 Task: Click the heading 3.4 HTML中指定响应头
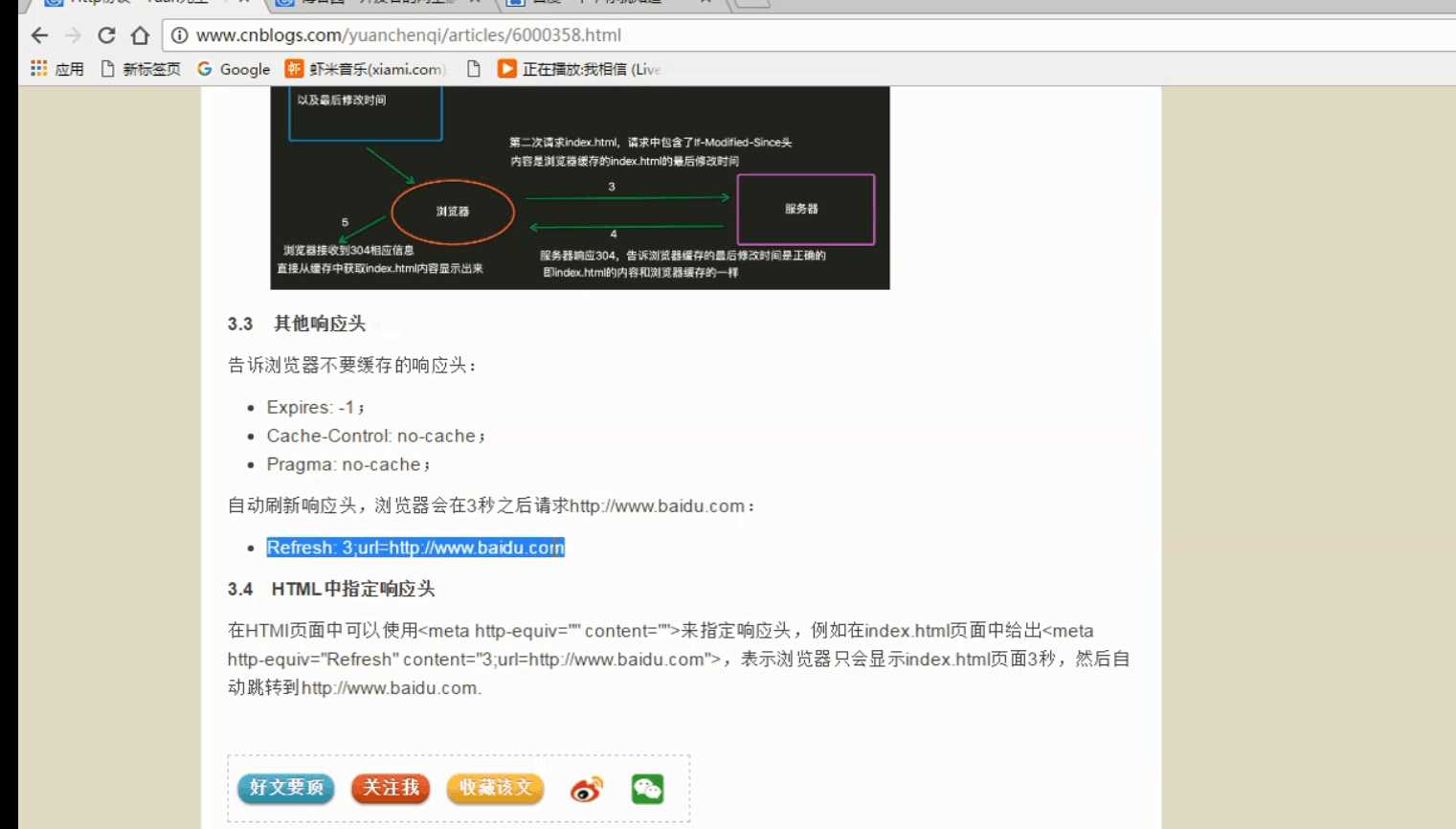tap(331, 589)
